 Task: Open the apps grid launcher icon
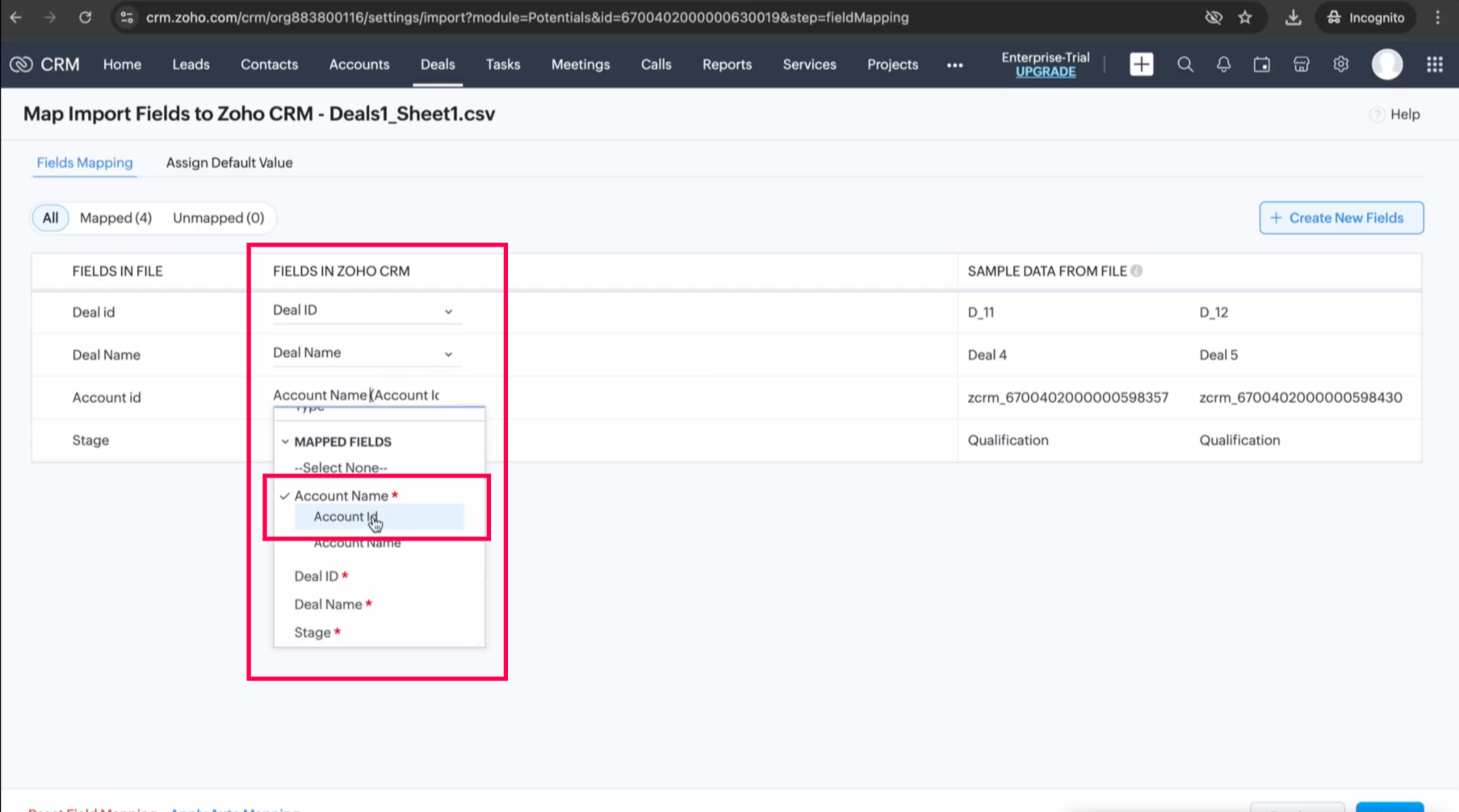[x=1434, y=65]
